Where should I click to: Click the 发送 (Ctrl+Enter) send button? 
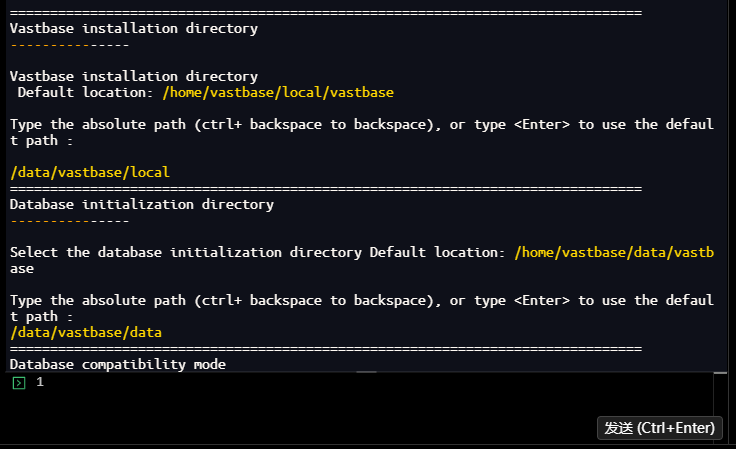659,428
